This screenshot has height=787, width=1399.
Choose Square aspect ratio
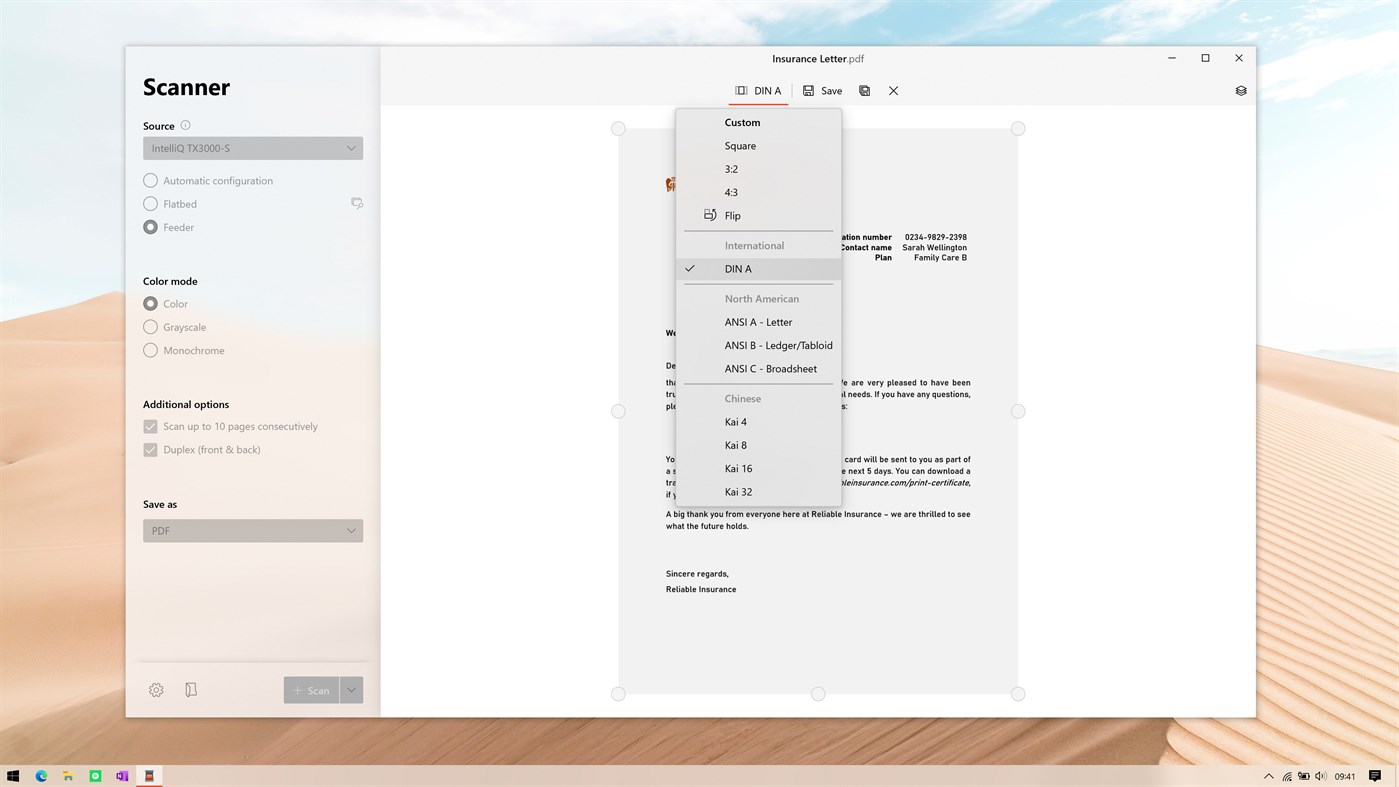tap(758, 146)
